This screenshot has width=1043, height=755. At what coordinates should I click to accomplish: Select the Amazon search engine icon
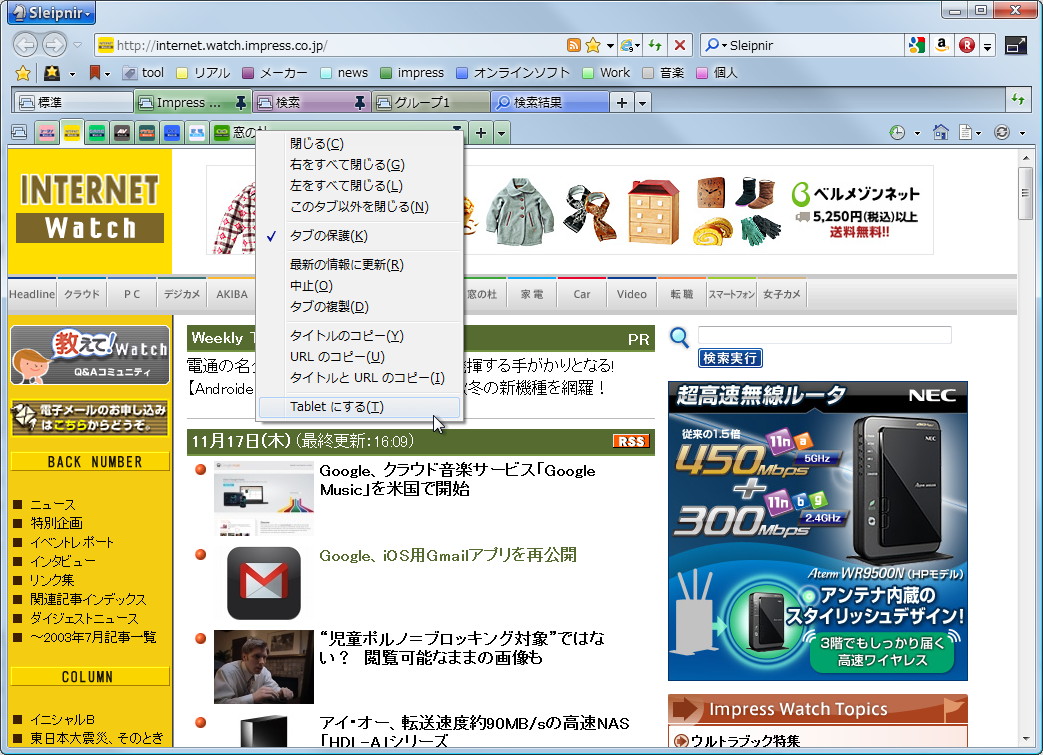pos(941,44)
